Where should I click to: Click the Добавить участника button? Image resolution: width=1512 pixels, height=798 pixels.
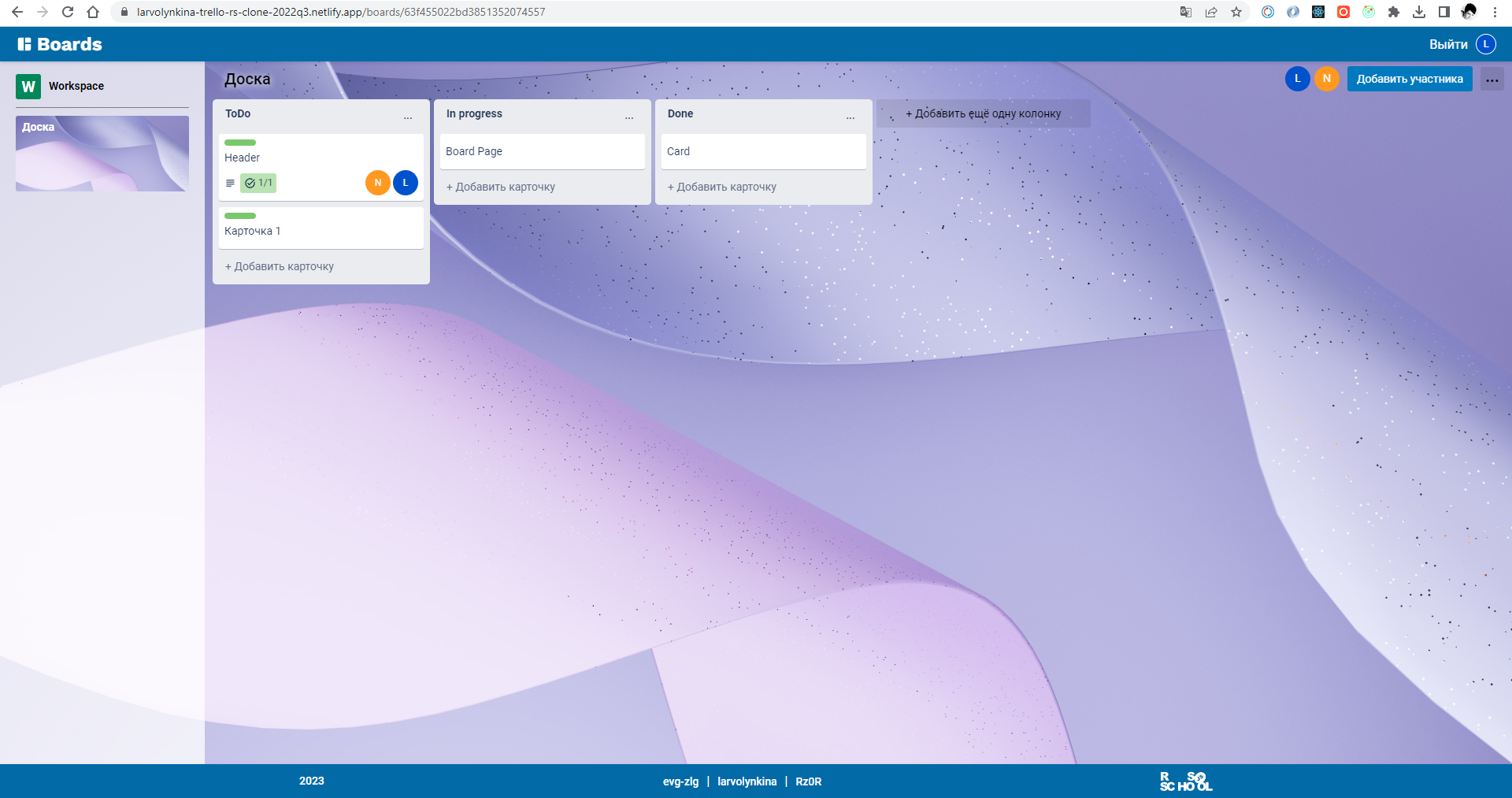(x=1410, y=79)
